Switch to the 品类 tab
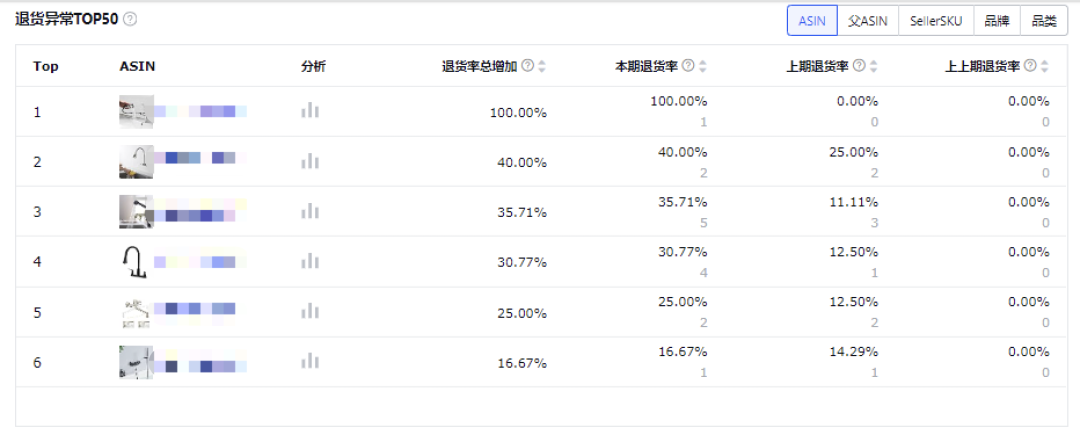1080x435 pixels. coord(1043,21)
